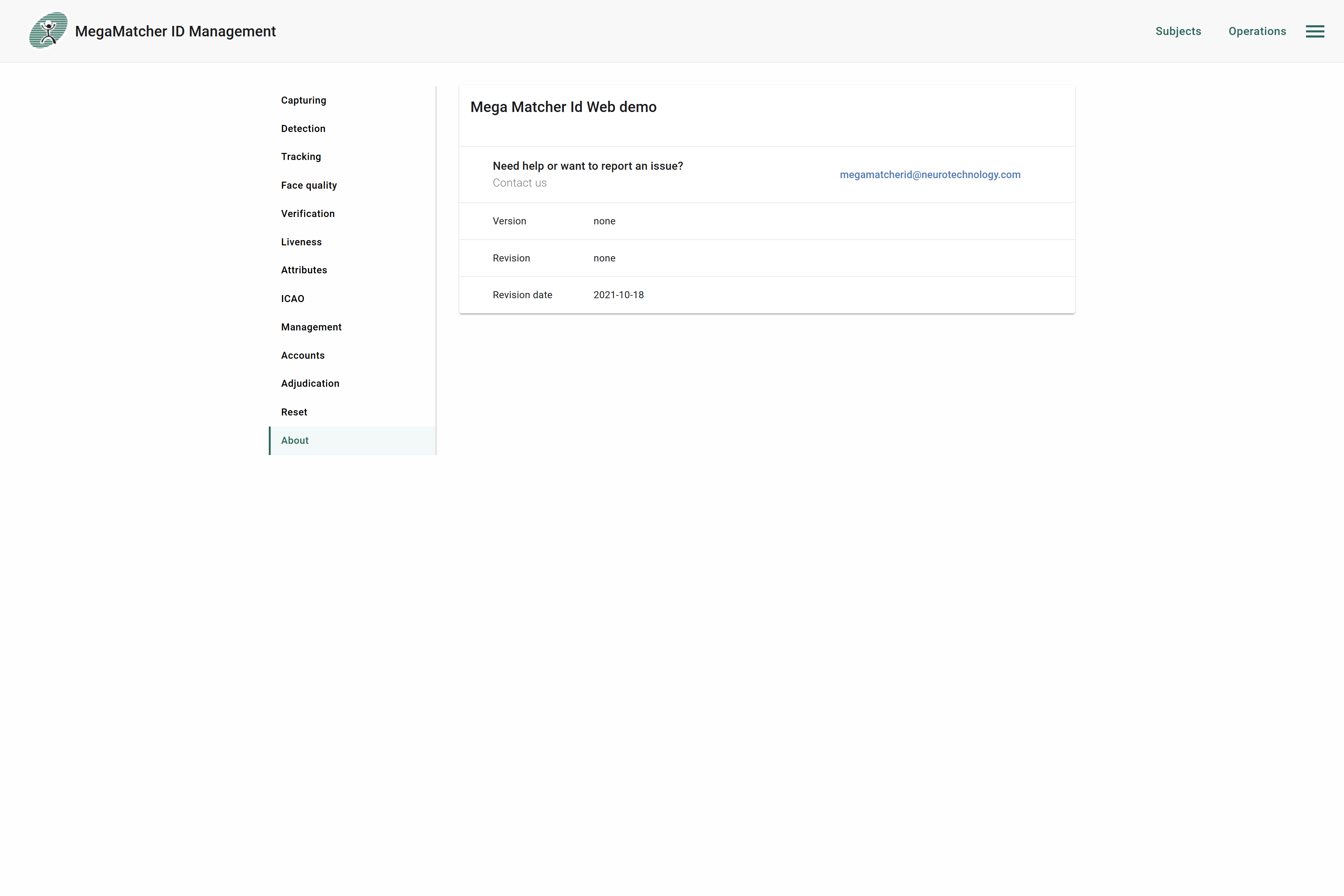Image resolution: width=1344 pixels, height=896 pixels.
Task: Open the Liveness section
Action: tap(352, 242)
